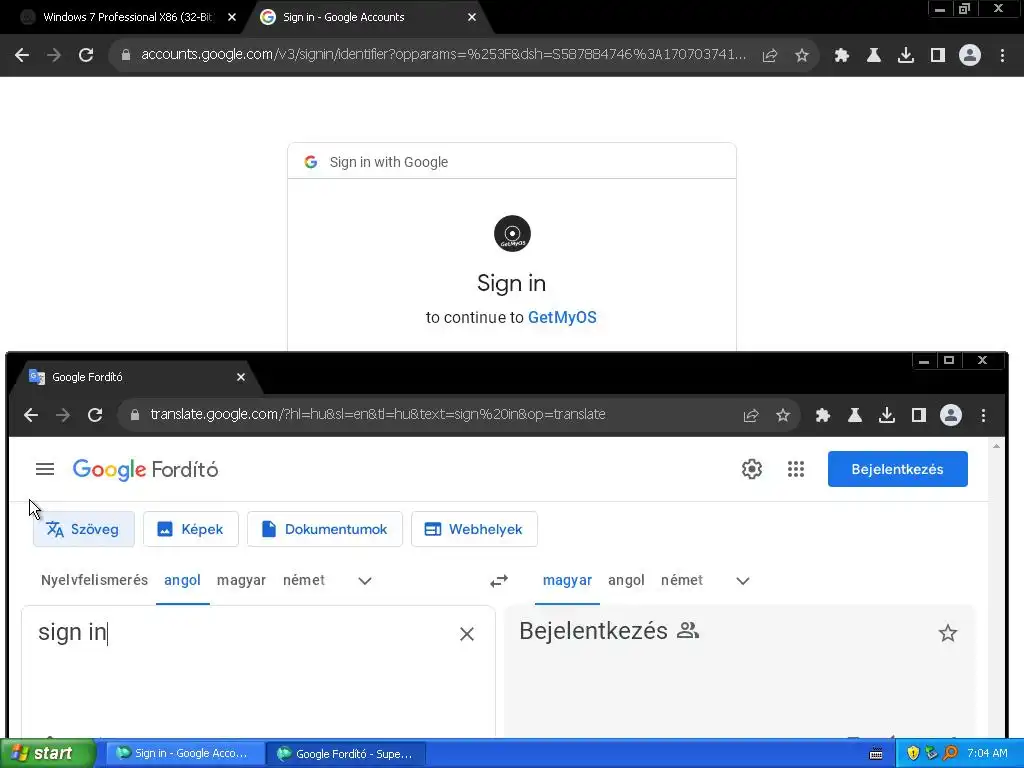
Task: Open three-dot Chrome menu in Sign in window
Action: click(x=1002, y=56)
